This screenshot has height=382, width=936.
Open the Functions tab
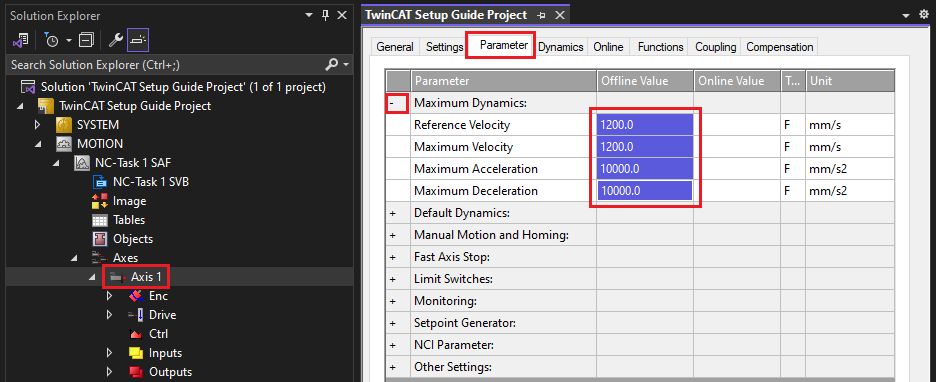pyautogui.click(x=660, y=47)
